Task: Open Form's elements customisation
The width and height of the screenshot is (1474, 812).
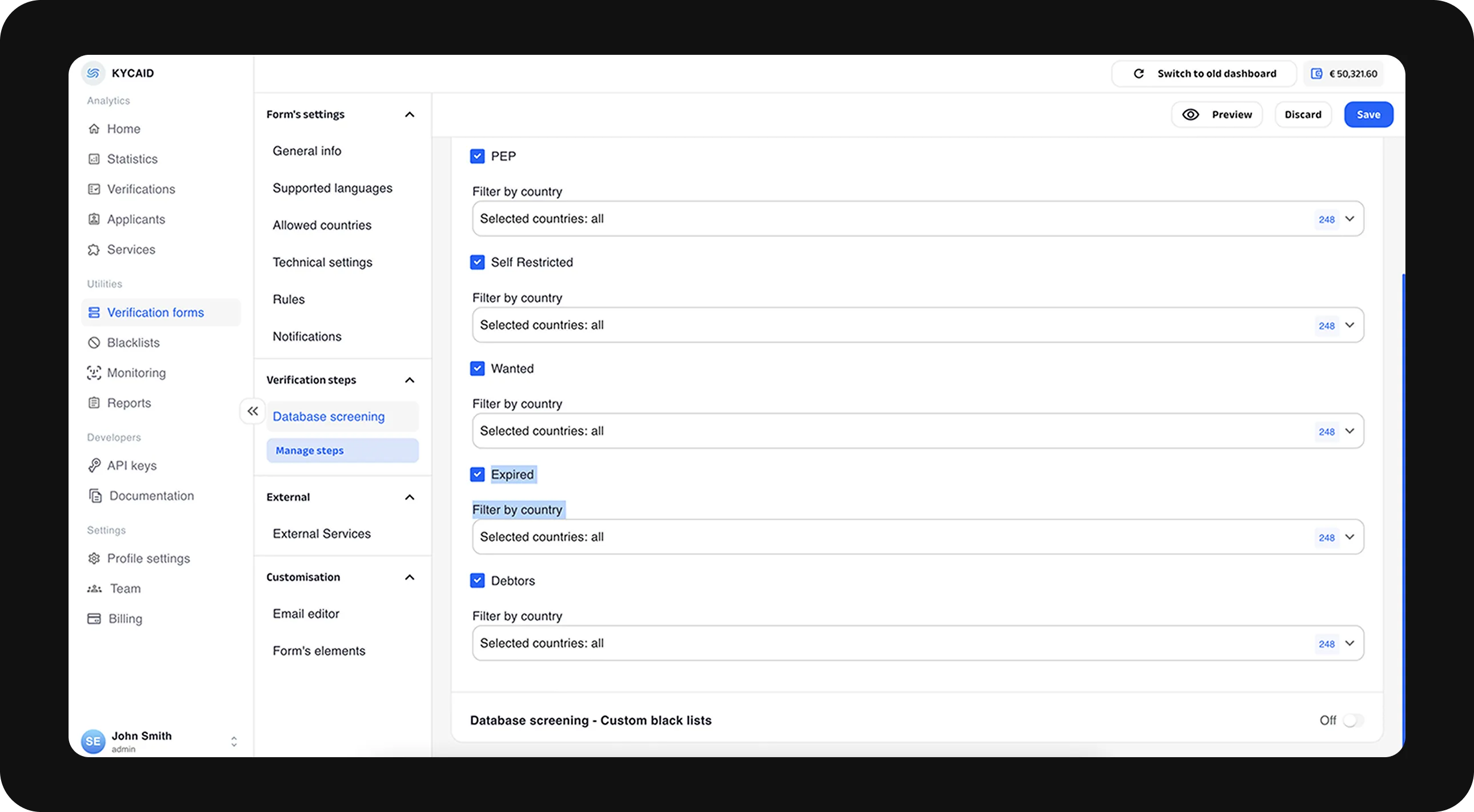Action: [x=319, y=652]
